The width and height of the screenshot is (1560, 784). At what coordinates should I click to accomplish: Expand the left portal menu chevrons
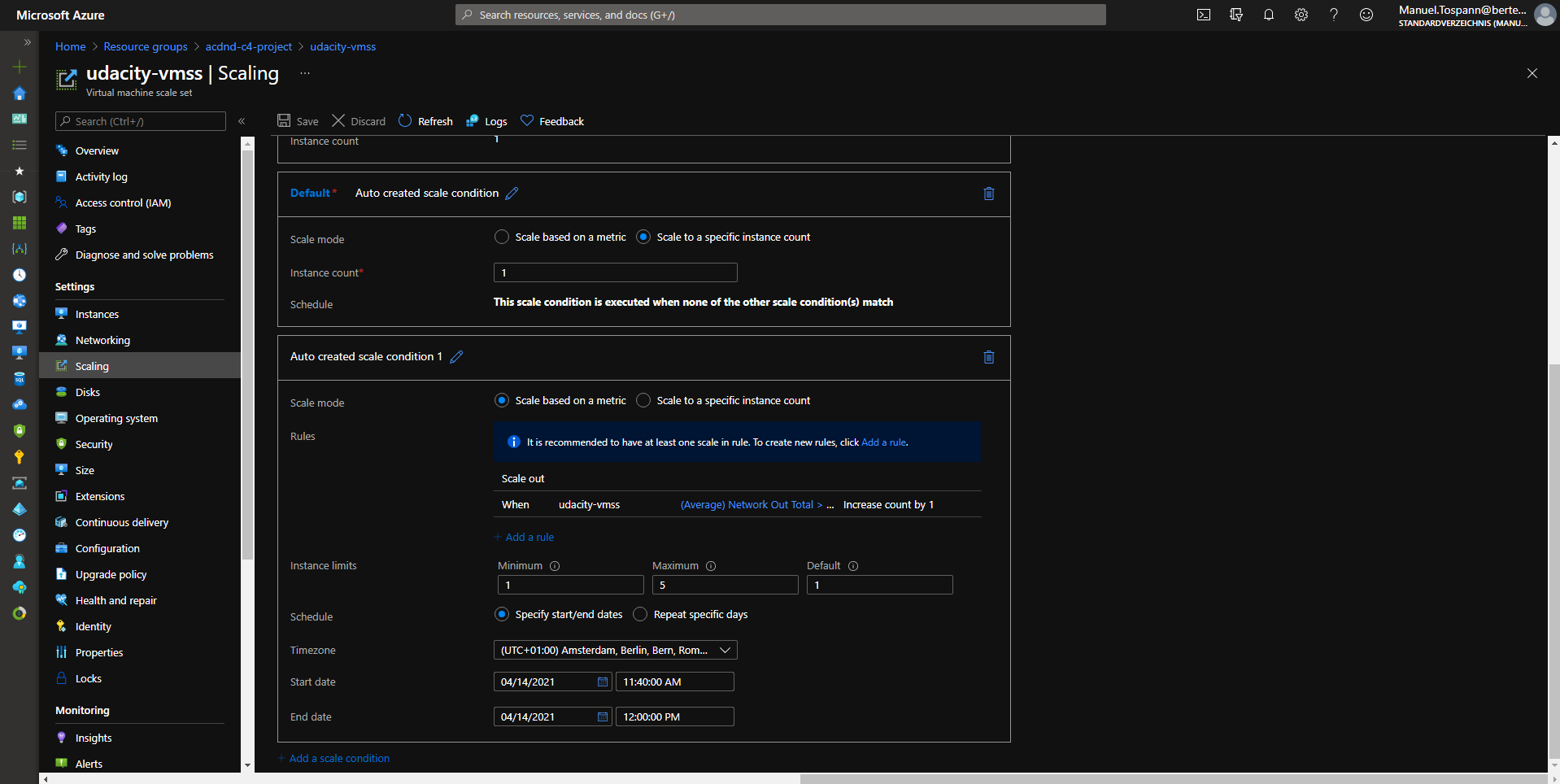[x=27, y=42]
